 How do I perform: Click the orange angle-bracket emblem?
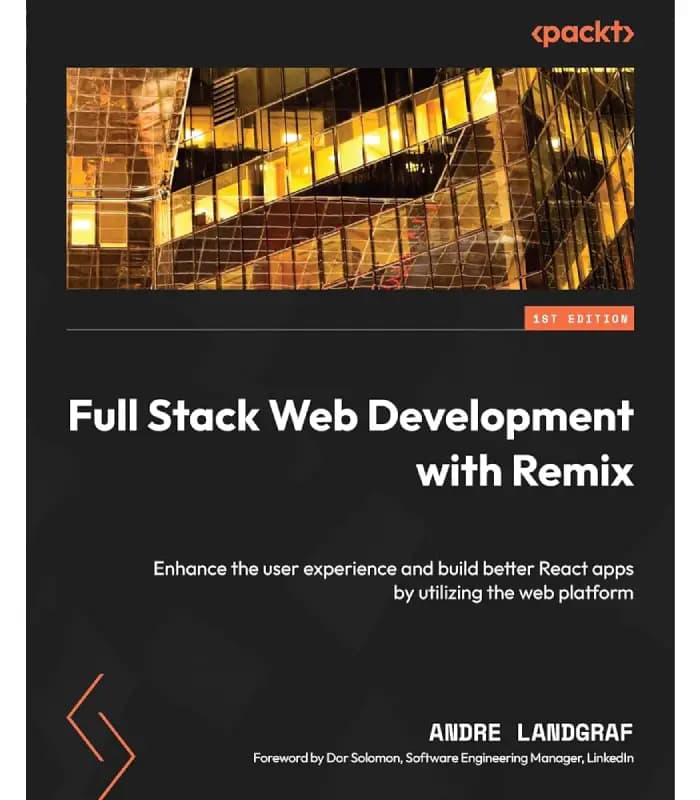click(101, 736)
